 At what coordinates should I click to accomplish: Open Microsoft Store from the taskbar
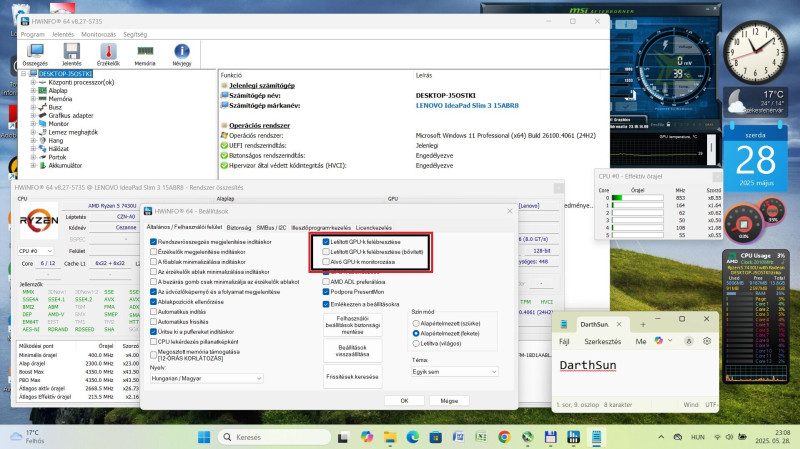coord(436,437)
